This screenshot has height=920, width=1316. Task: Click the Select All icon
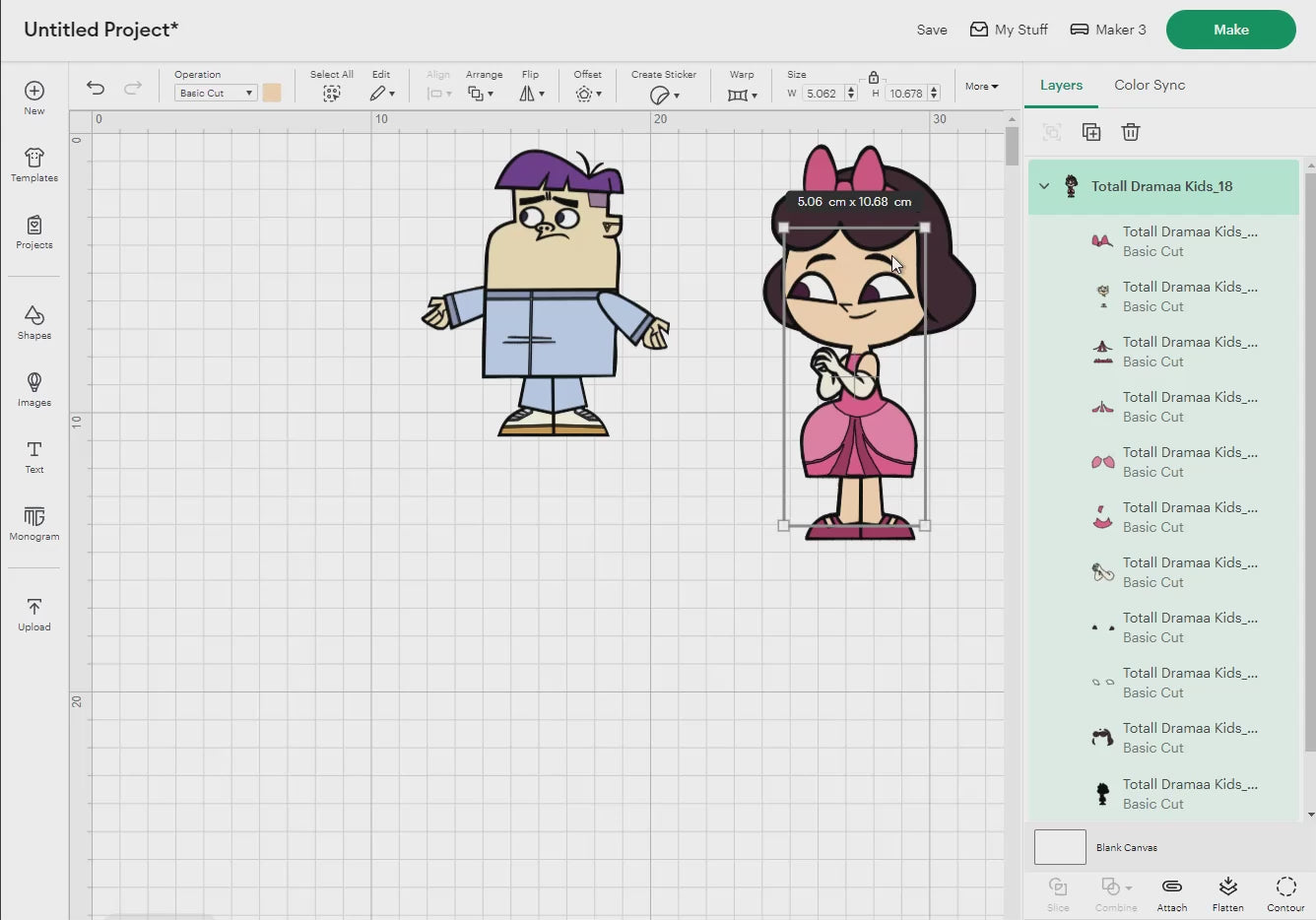click(332, 94)
